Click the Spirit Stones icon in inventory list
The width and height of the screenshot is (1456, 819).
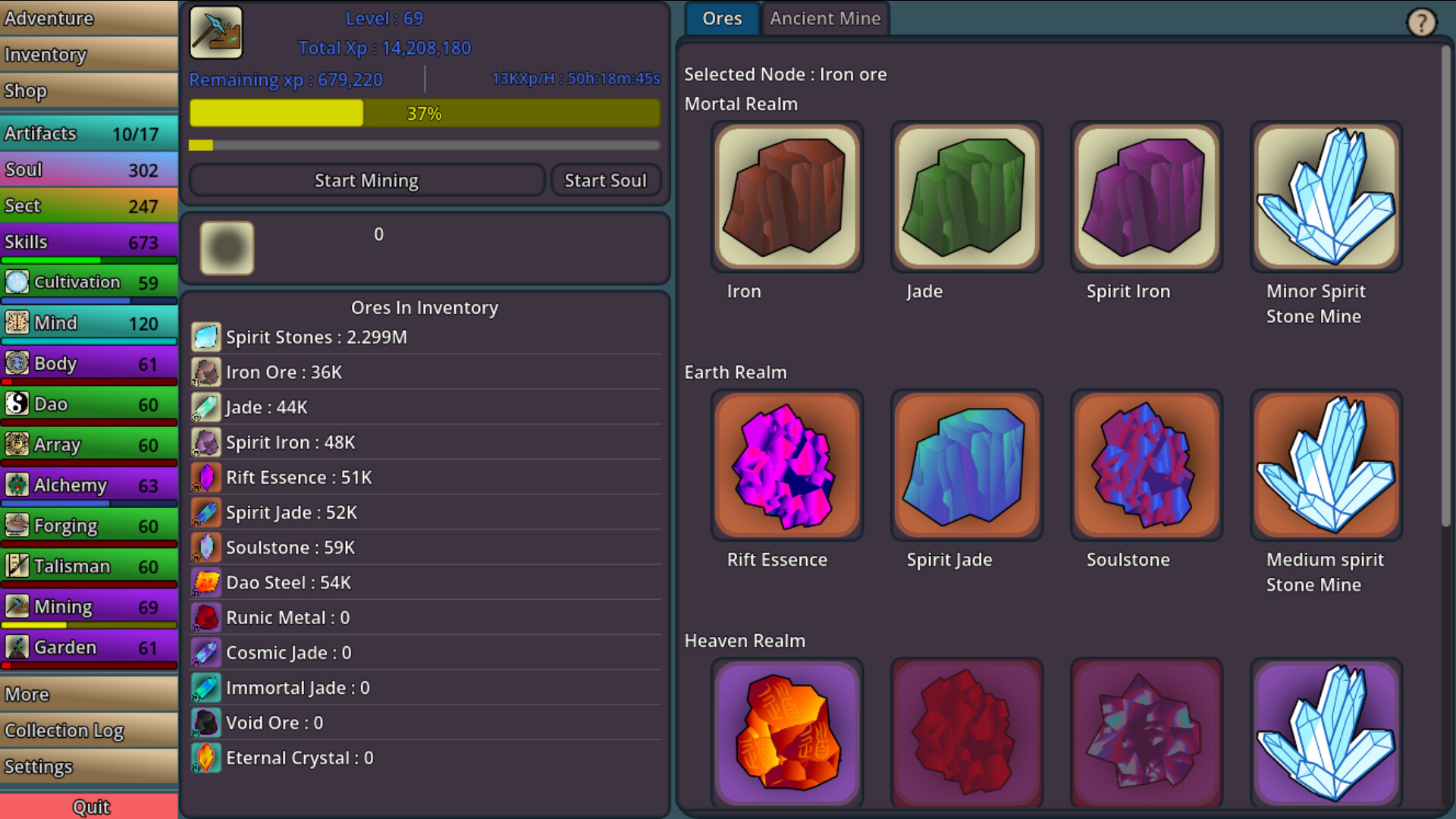pos(205,337)
